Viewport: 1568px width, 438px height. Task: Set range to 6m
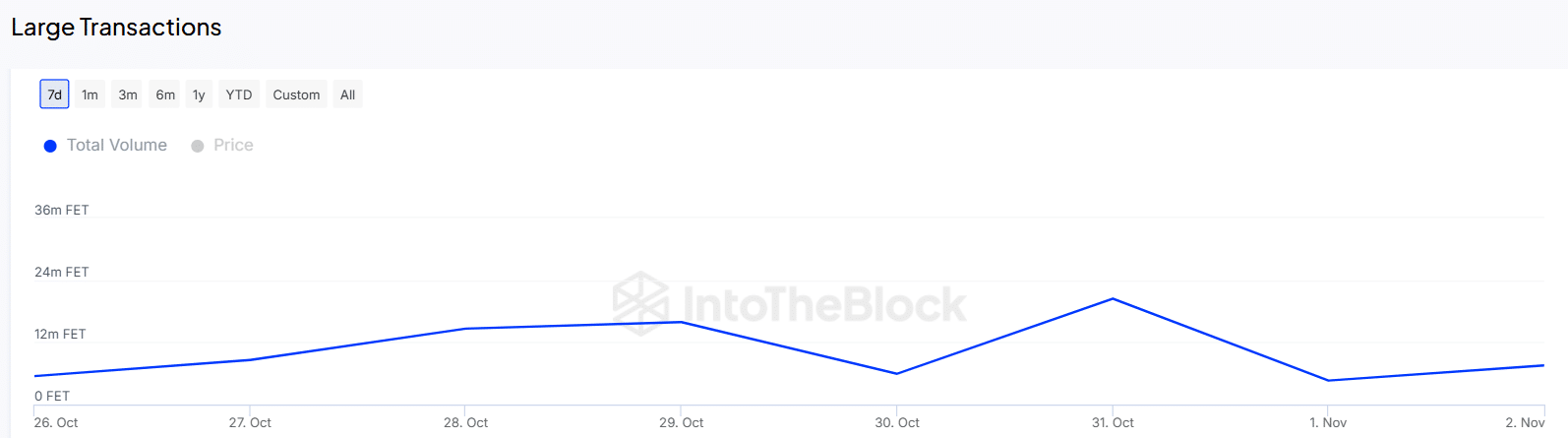pos(165,94)
